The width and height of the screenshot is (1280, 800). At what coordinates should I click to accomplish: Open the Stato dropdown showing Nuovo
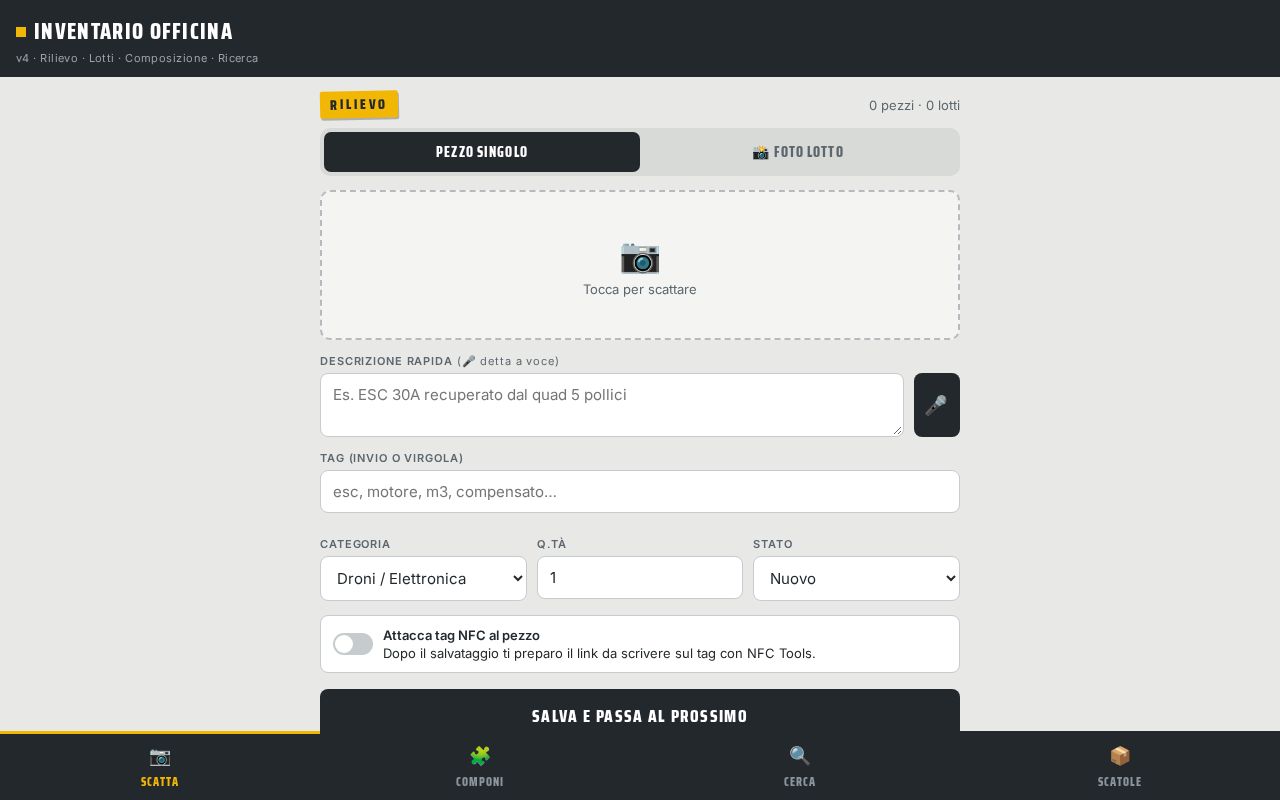click(x=856, y=578)
